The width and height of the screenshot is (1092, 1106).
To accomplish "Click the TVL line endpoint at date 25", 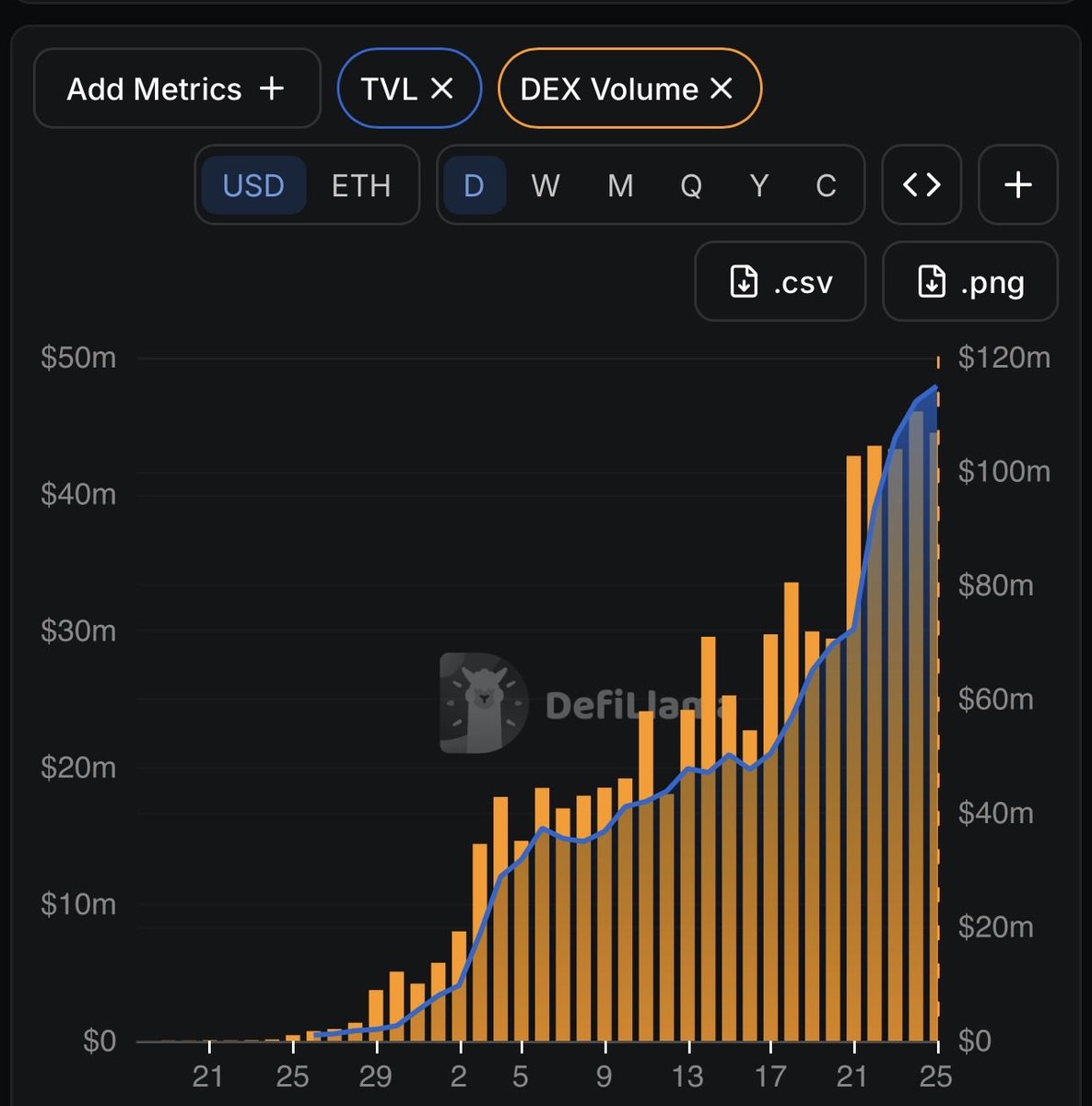I will point(936,387).
